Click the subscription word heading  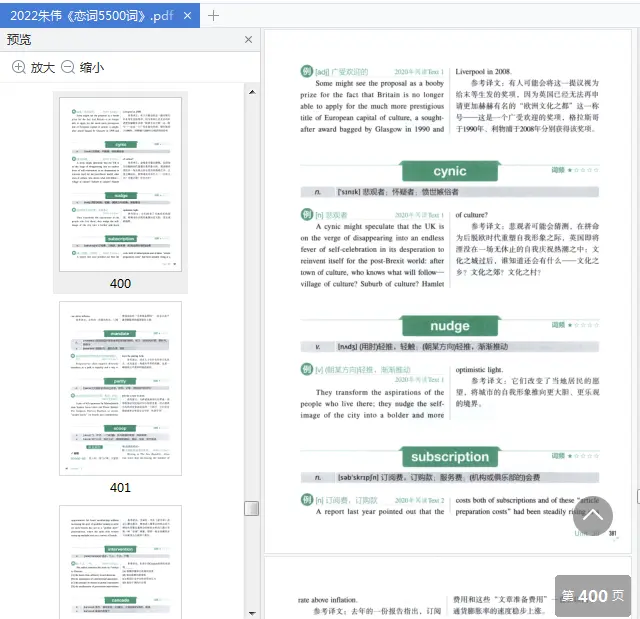(450, 457)
